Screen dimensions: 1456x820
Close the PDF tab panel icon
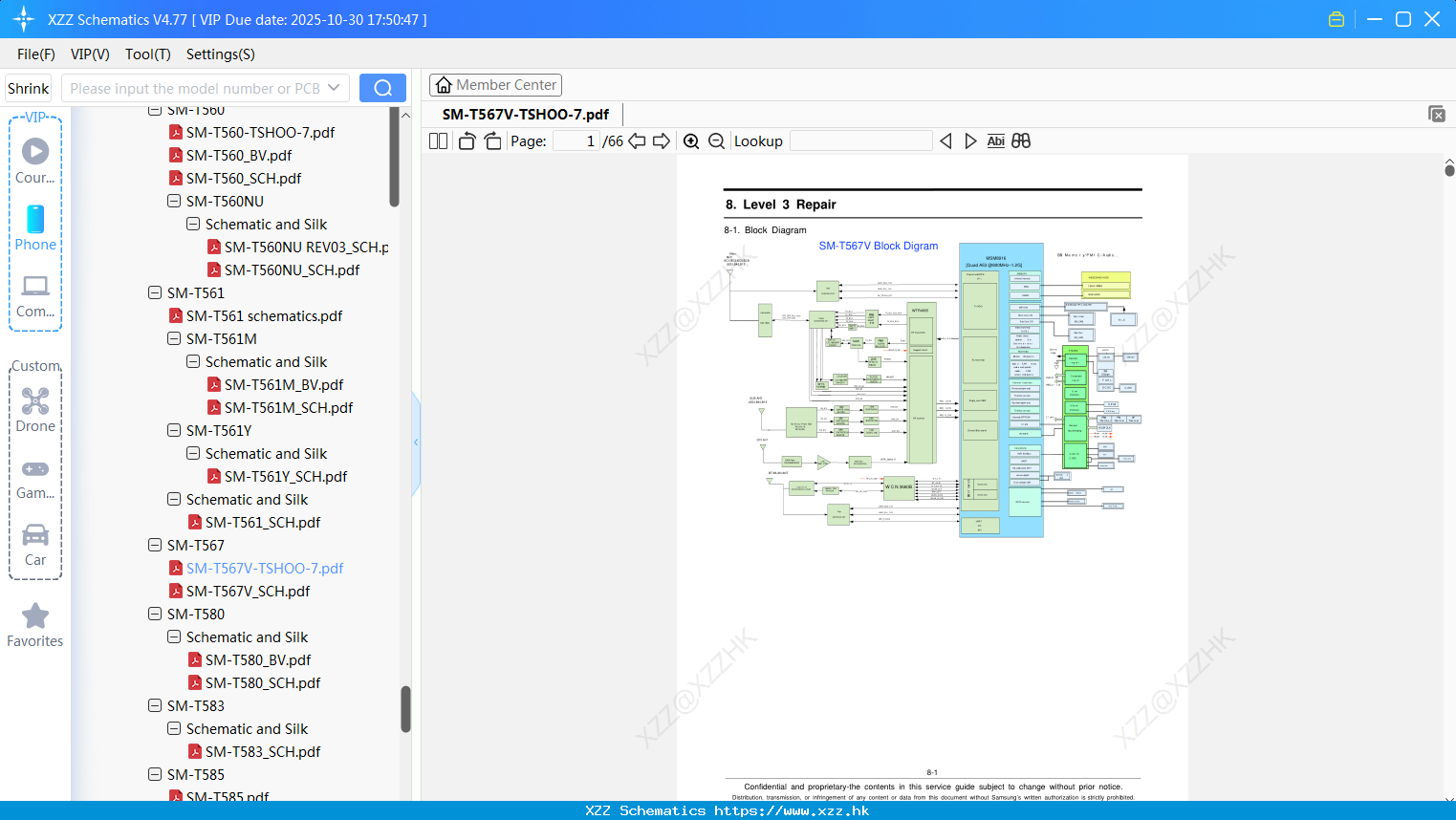pos(1437,114)
